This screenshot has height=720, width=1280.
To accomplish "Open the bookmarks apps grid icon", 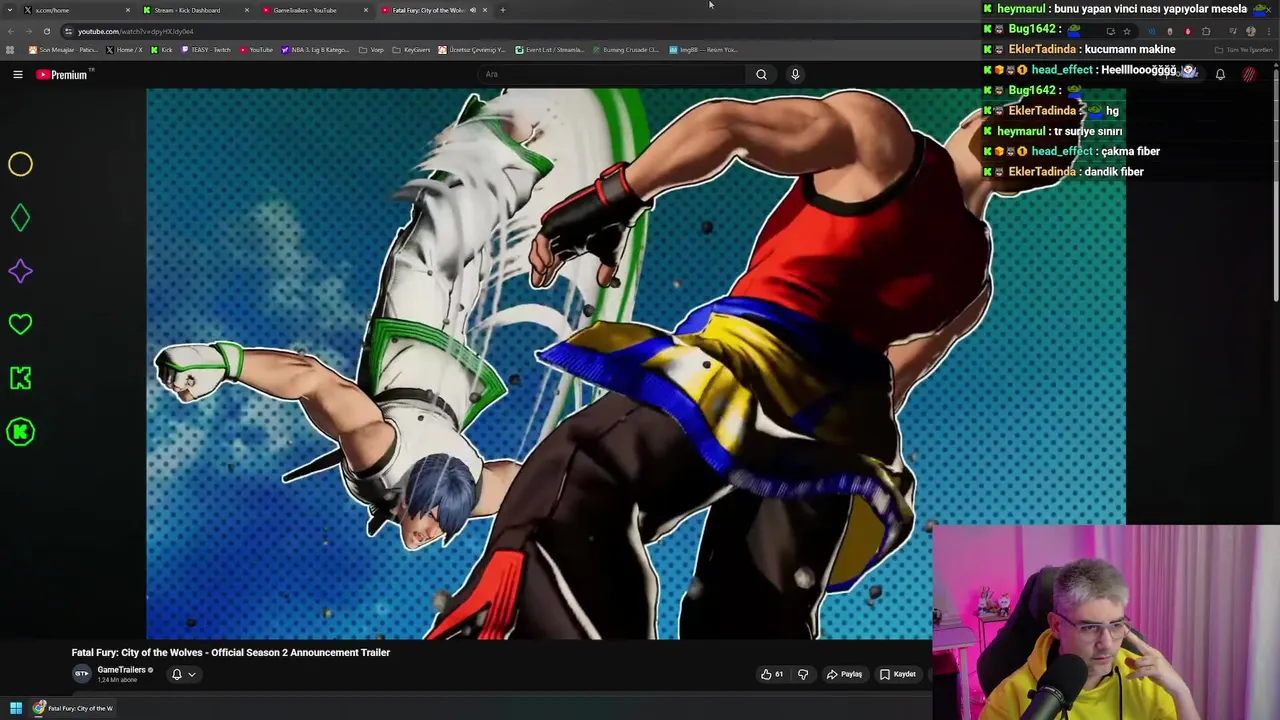I will (x=11, y=50).
